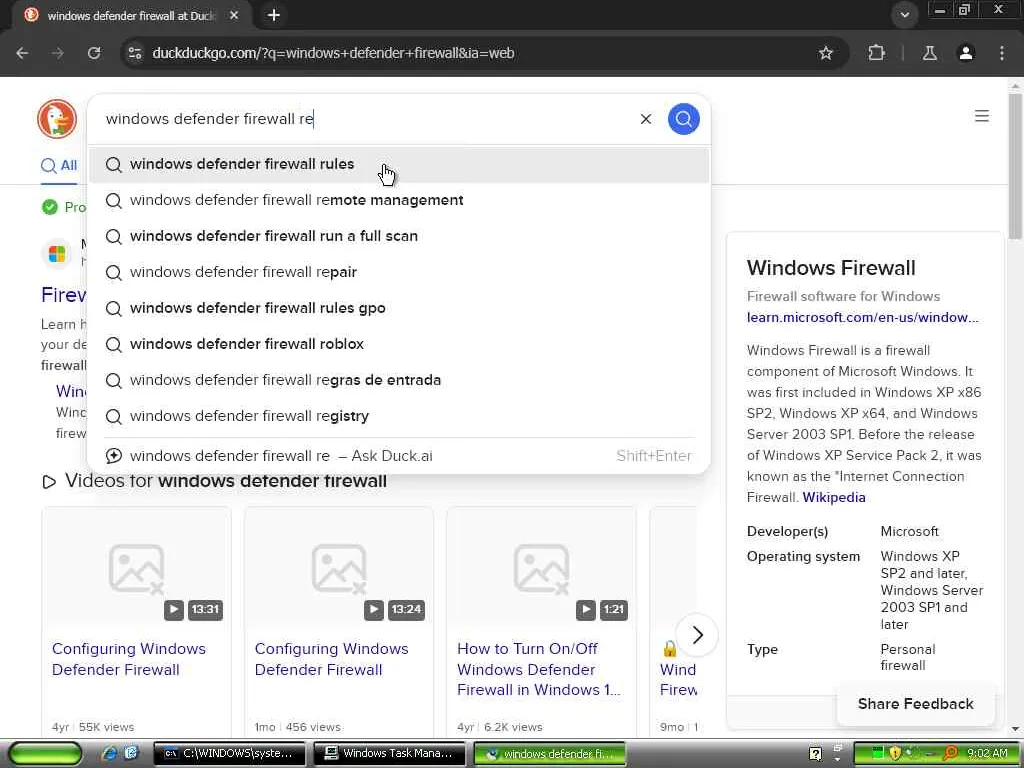The image size is (1024, 768).
Task: Click the address bar URL
Action: tap(333, 53)
